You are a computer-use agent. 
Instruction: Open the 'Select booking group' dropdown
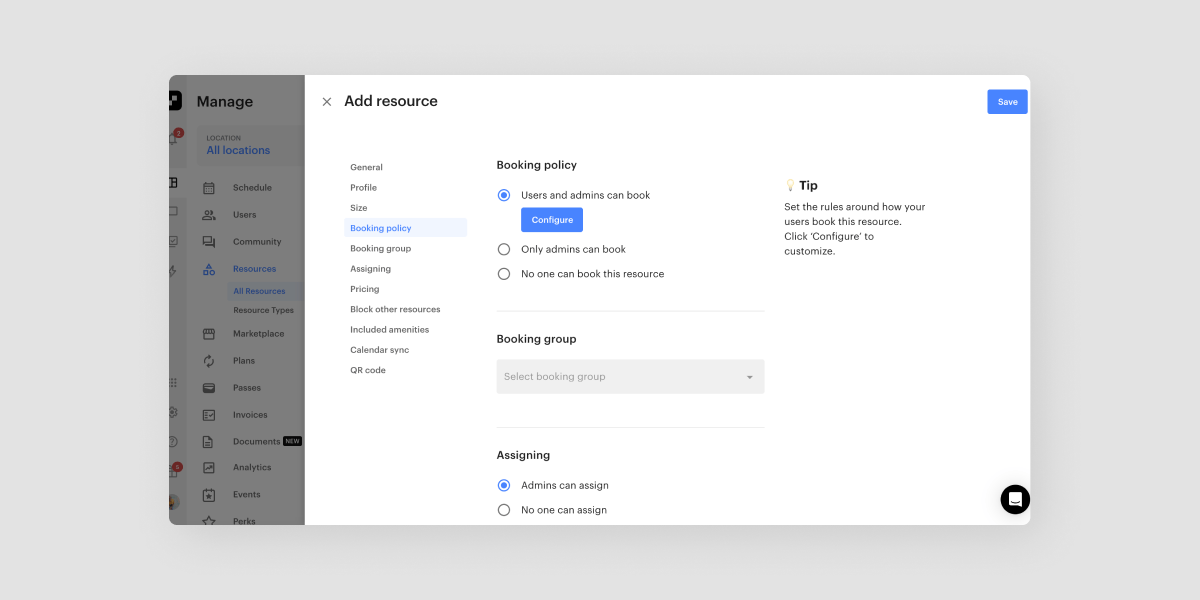(x=630, y=376)
